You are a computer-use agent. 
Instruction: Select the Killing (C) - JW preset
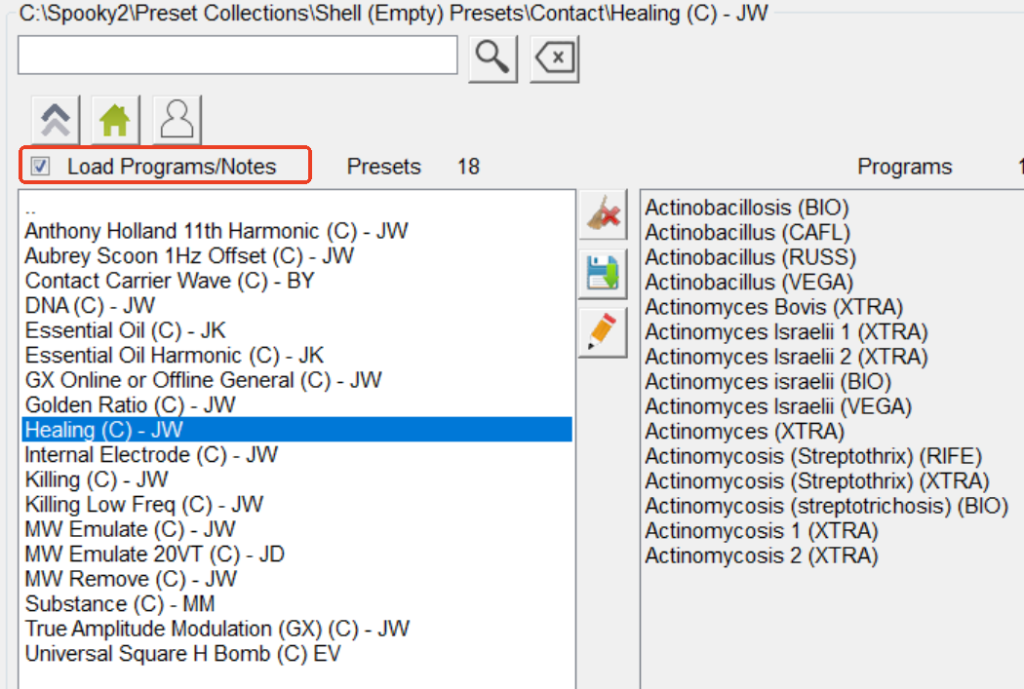(96, 480)
